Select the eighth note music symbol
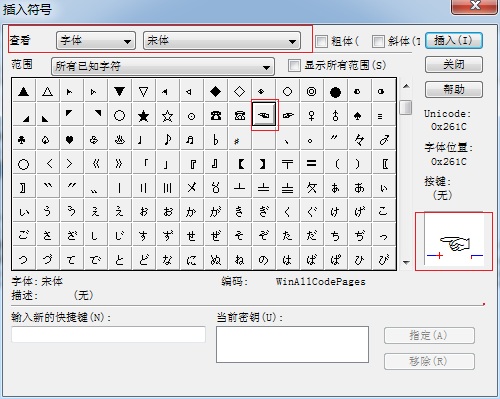This screenshot has width=500, height=399. [x=167, y=140]
